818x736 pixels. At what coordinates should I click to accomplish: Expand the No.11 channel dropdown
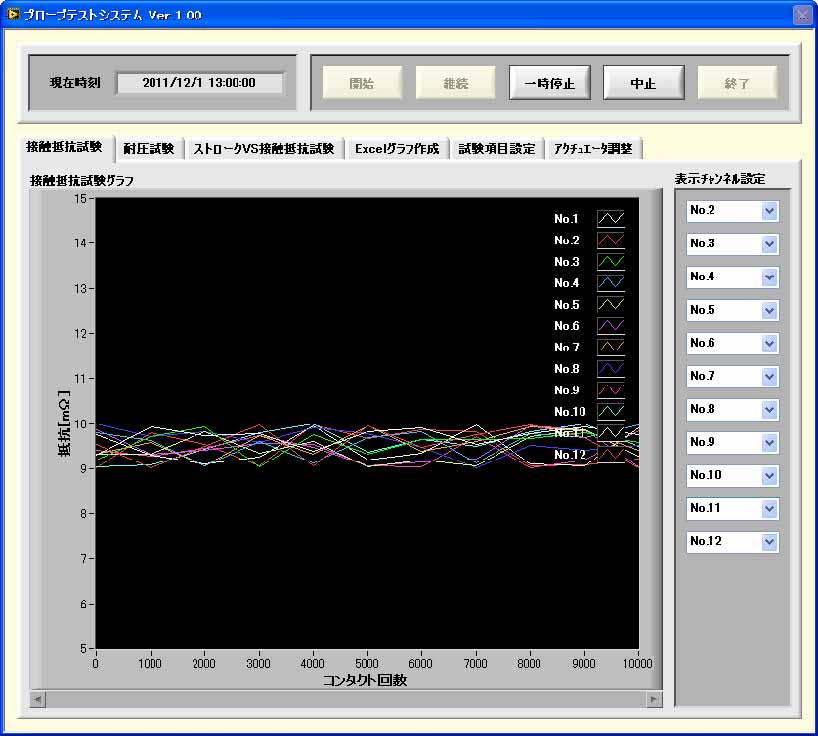(x=769, y=509)
